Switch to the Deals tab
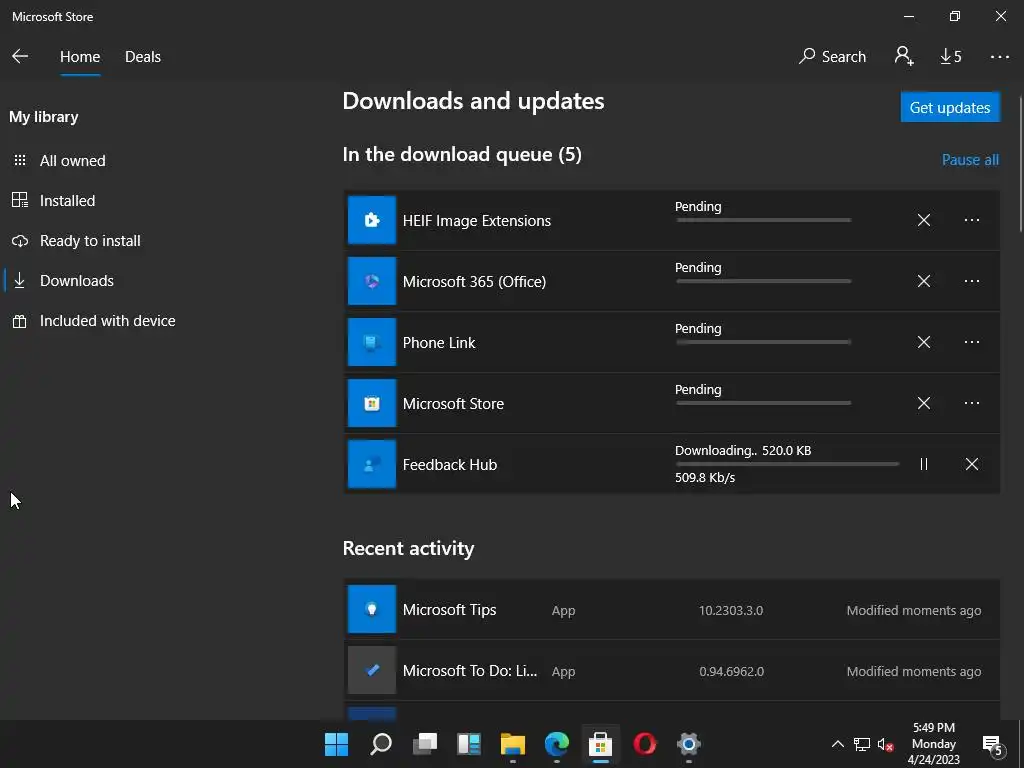1024x768 pixels. click(143, 57)
